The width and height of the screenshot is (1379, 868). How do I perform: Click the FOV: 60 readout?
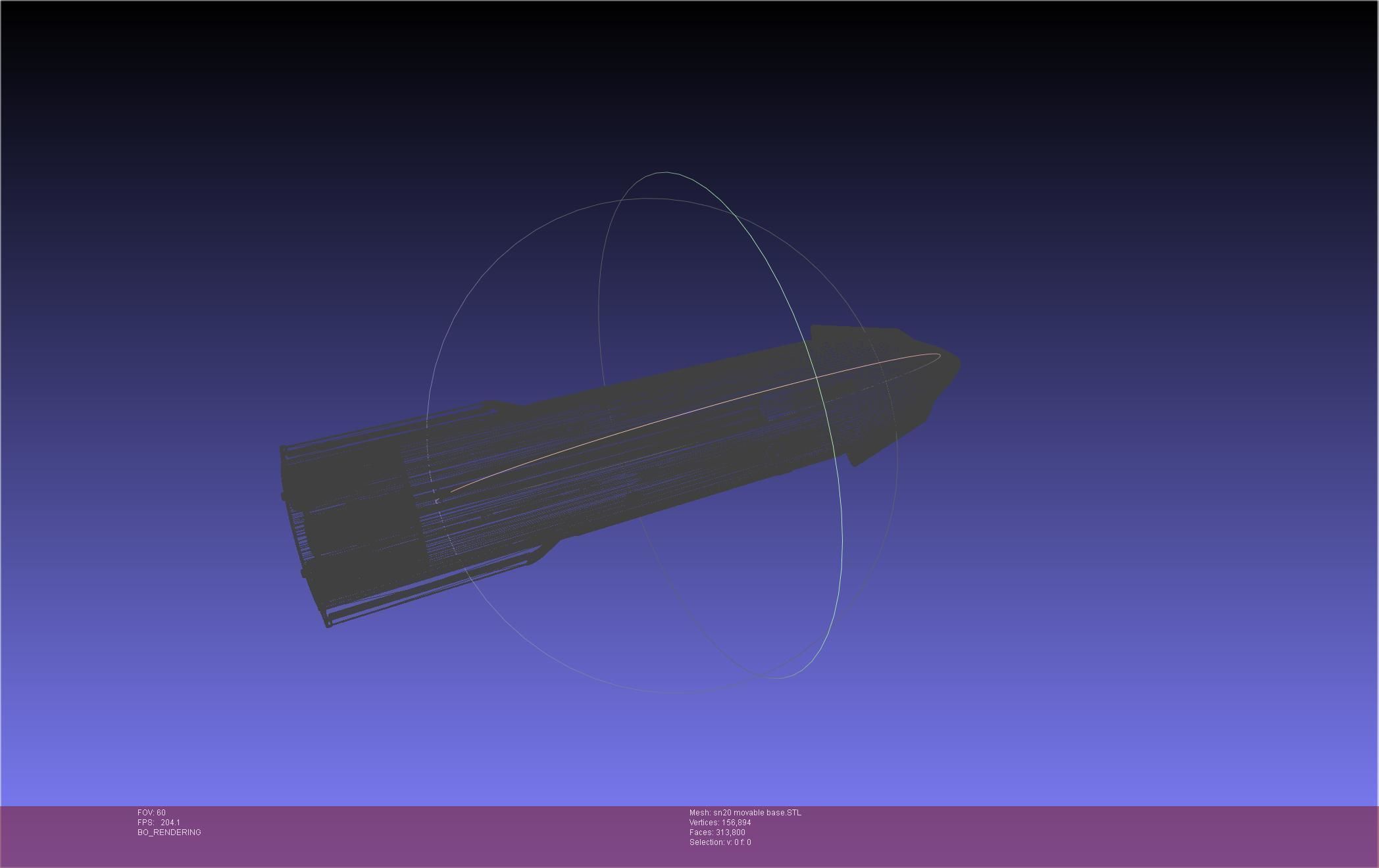point(151,813)
